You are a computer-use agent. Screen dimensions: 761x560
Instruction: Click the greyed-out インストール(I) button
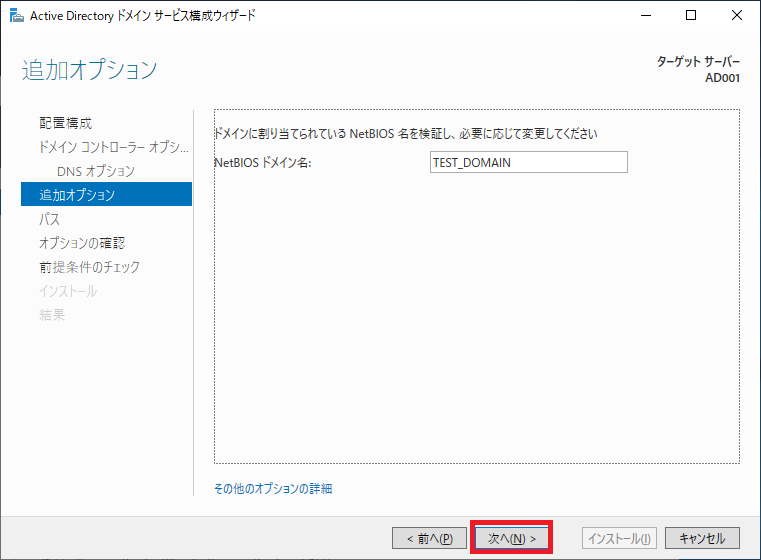pyautogui.click(x=619, y=538)
